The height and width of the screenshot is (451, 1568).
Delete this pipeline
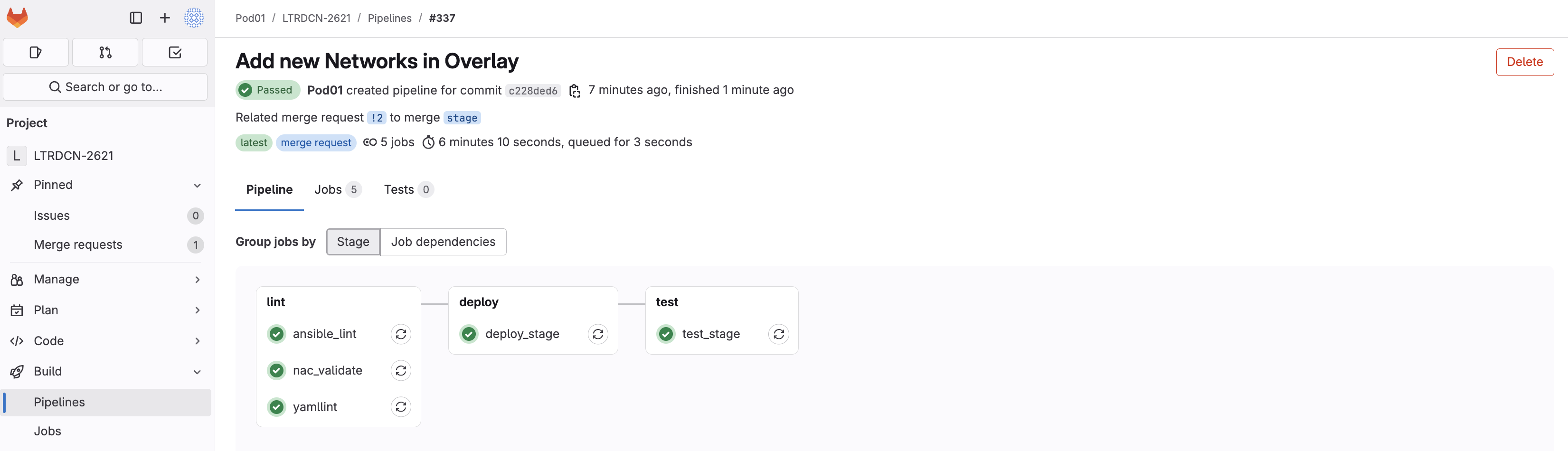point(1524,62)
